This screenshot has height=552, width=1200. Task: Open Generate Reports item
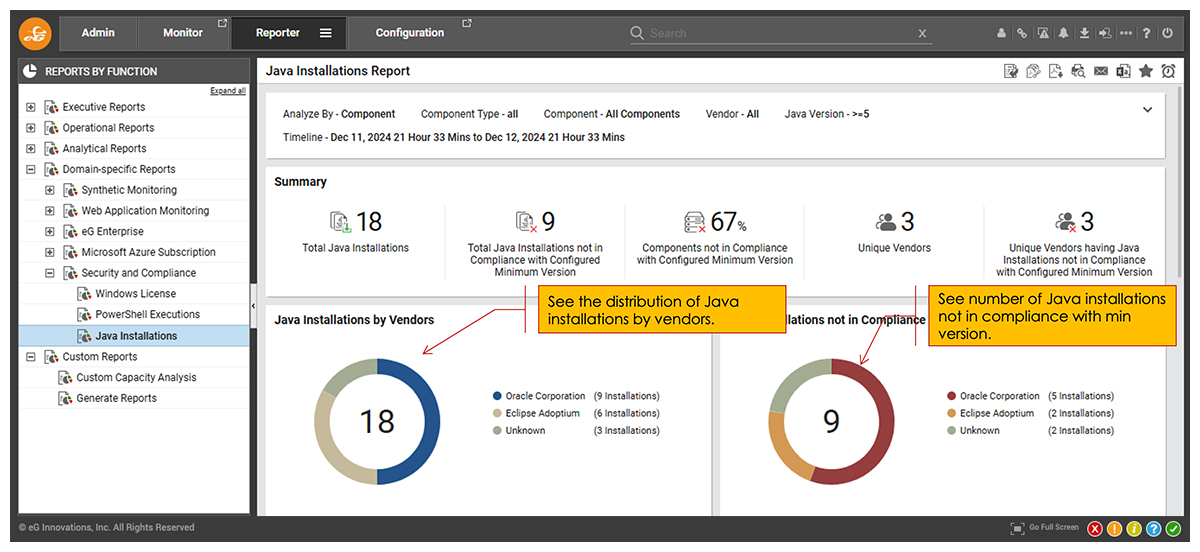tap(116, 399)
